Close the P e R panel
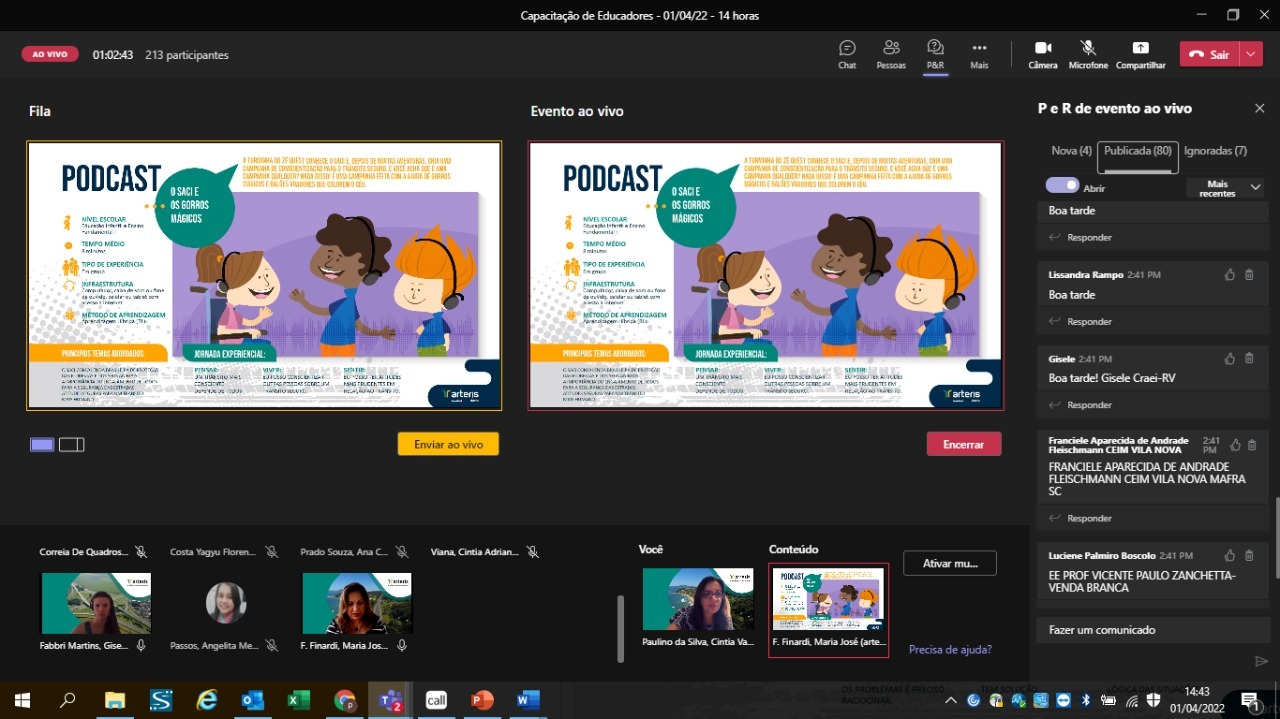 [x=1259, y=108]
